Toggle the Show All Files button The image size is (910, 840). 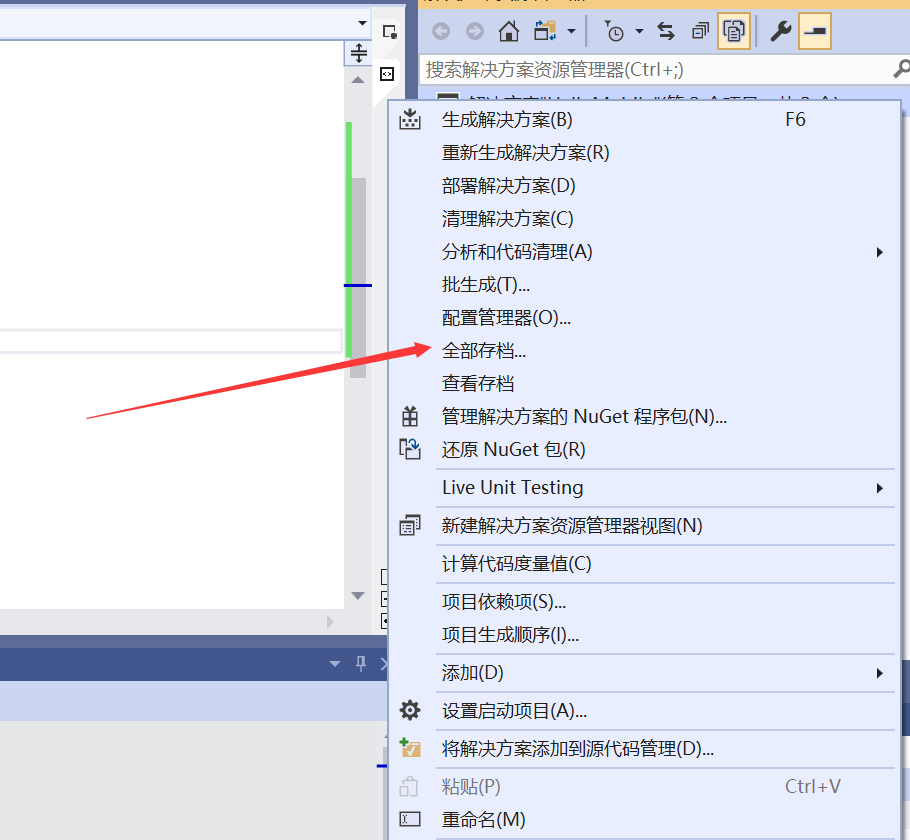[734, 31]
